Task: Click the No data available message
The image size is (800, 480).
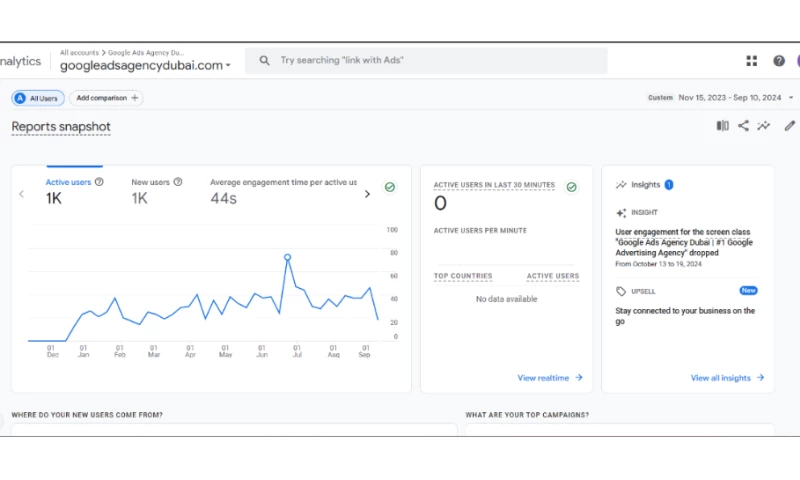Action: coord(506,299)
